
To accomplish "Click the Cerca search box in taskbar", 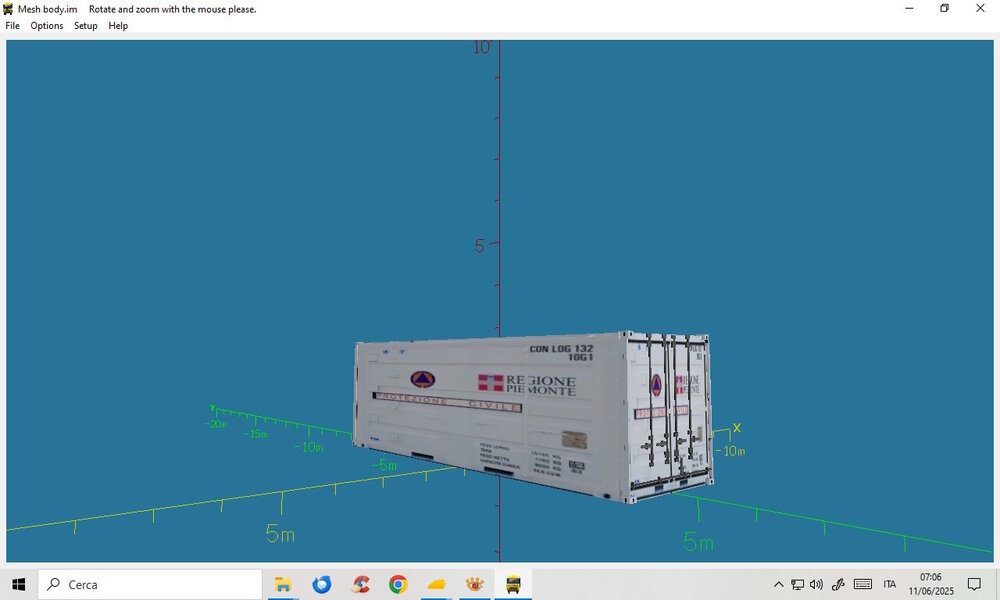I will [x=150, y=584].
